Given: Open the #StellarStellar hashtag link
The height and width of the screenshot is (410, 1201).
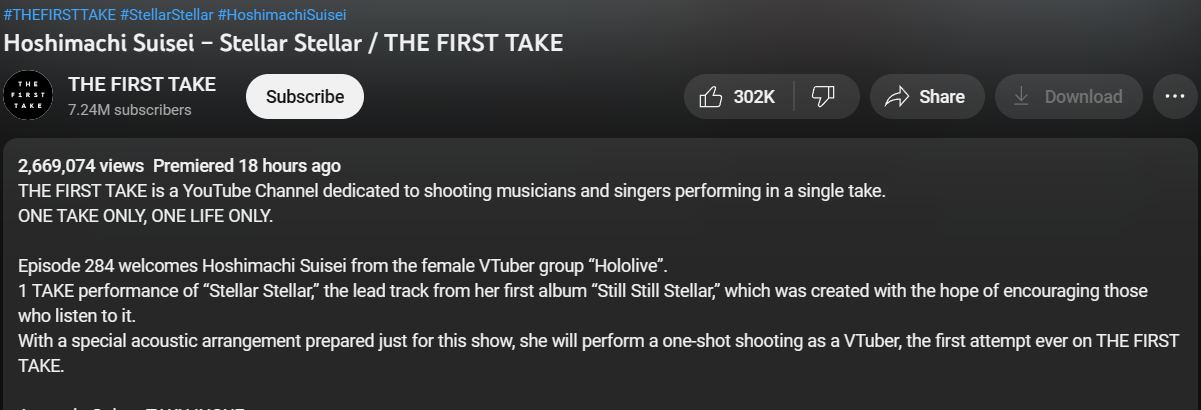Looking at the screenshot, I should (x=164, y=15).
